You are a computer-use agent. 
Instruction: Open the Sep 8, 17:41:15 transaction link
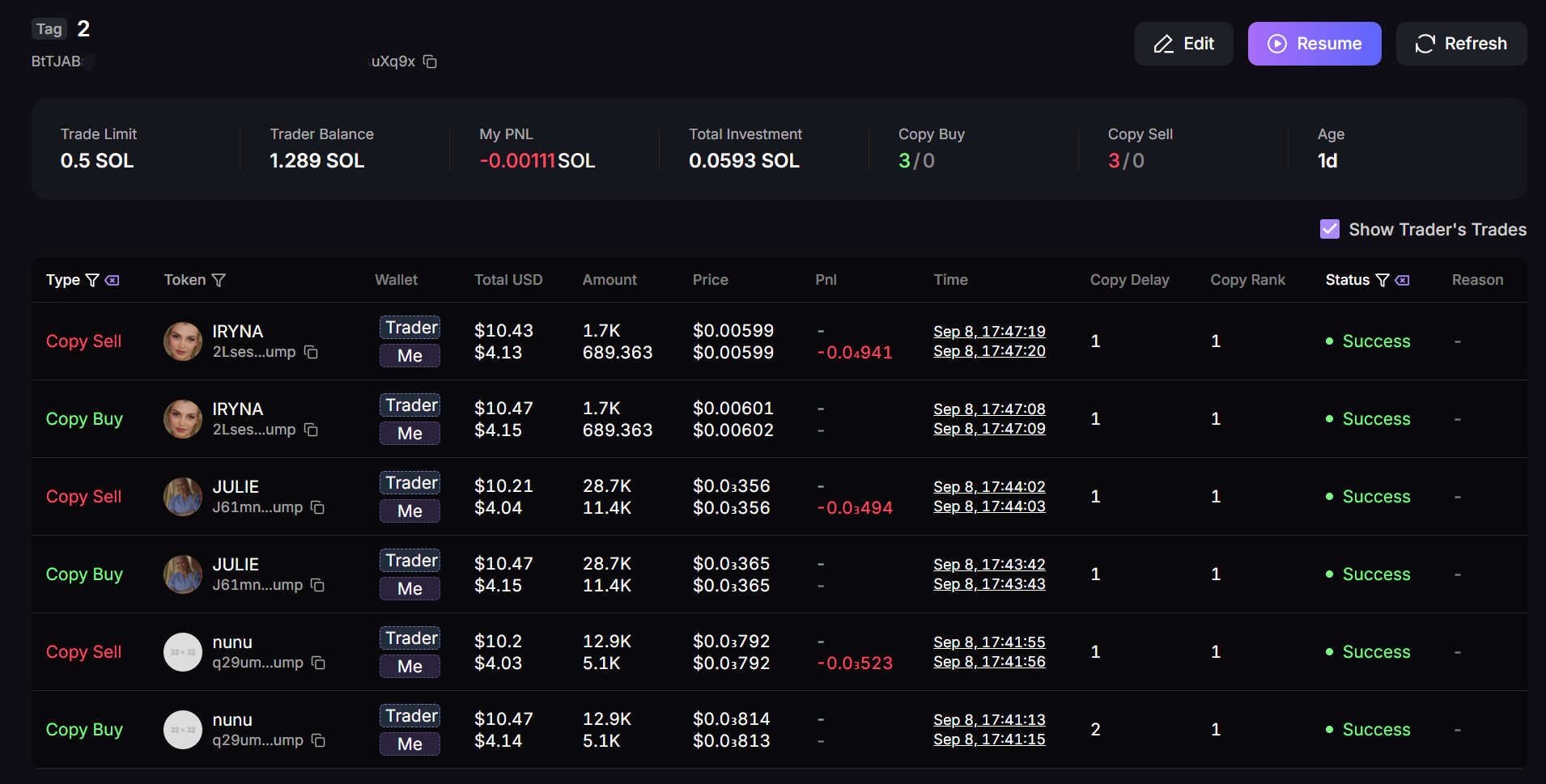tap(988, 740)
